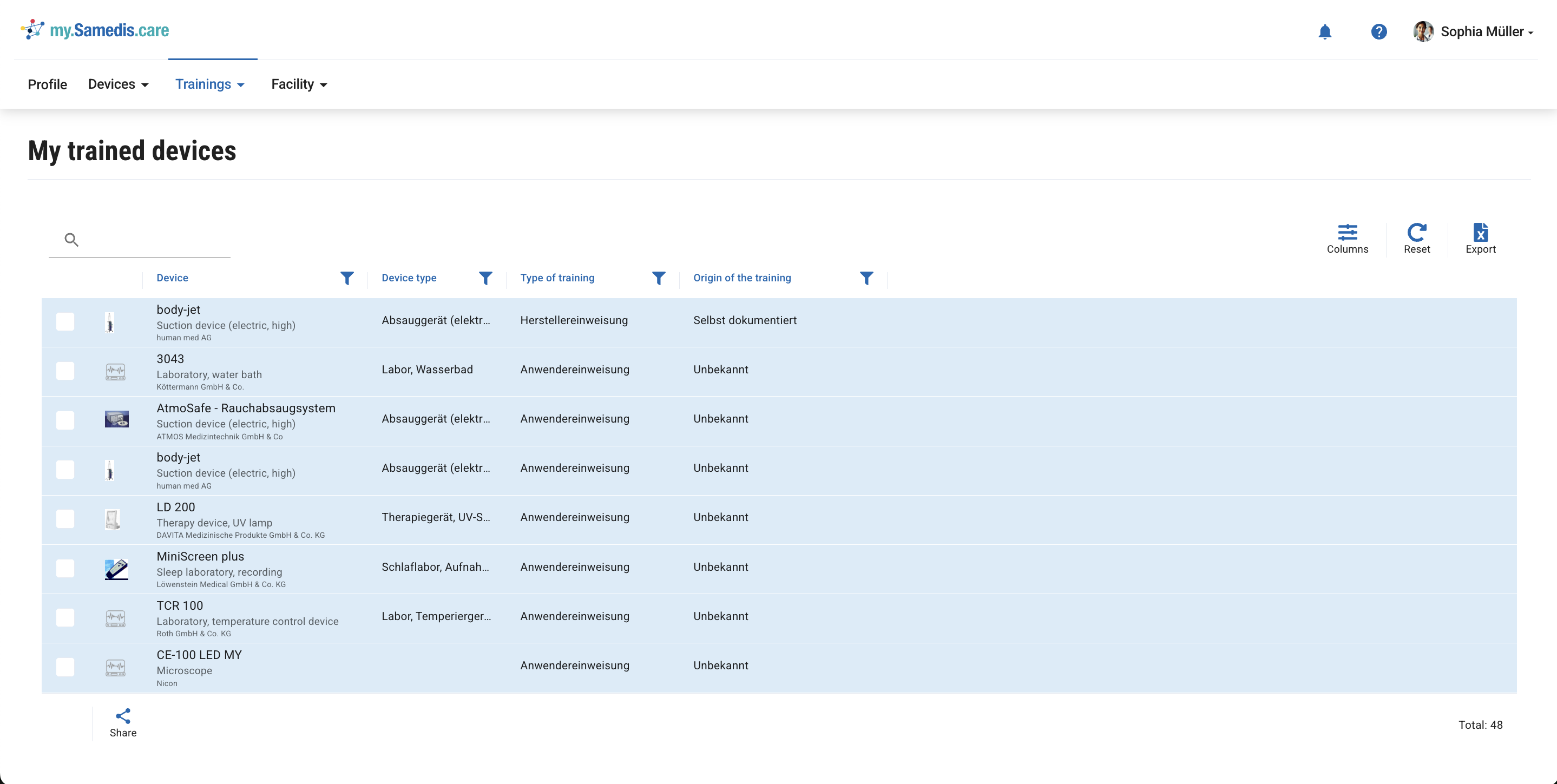Share the selected entries
Screen dimensions: 1557x784
[x=123, y=722]
